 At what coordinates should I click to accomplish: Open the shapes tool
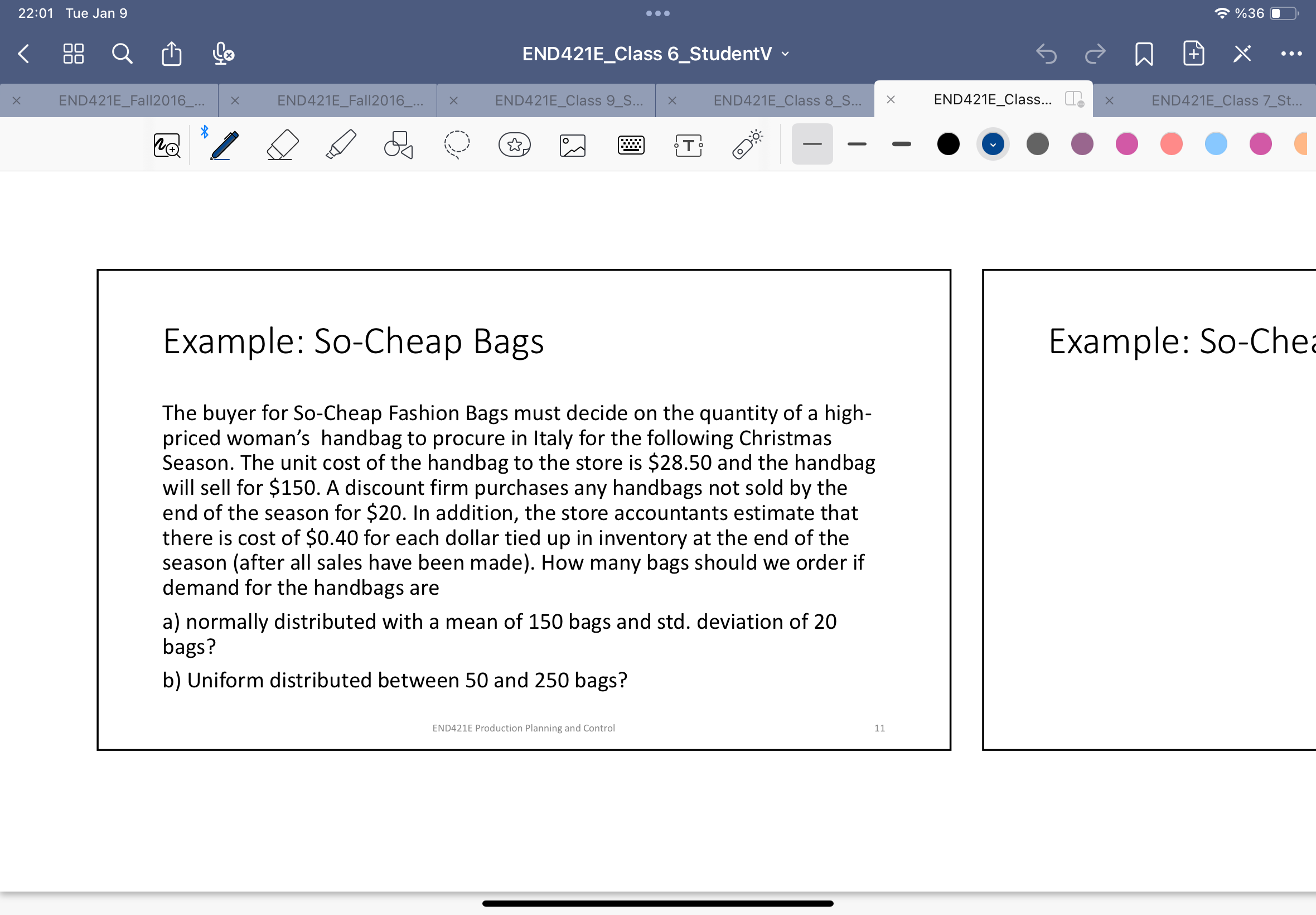pos(398,145)
